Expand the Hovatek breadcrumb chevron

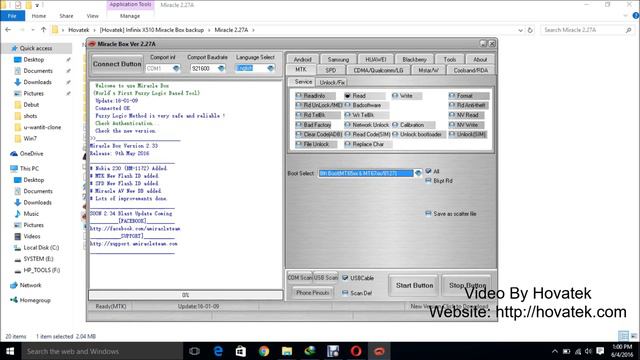pyautogui.click(x=94, y=30)
